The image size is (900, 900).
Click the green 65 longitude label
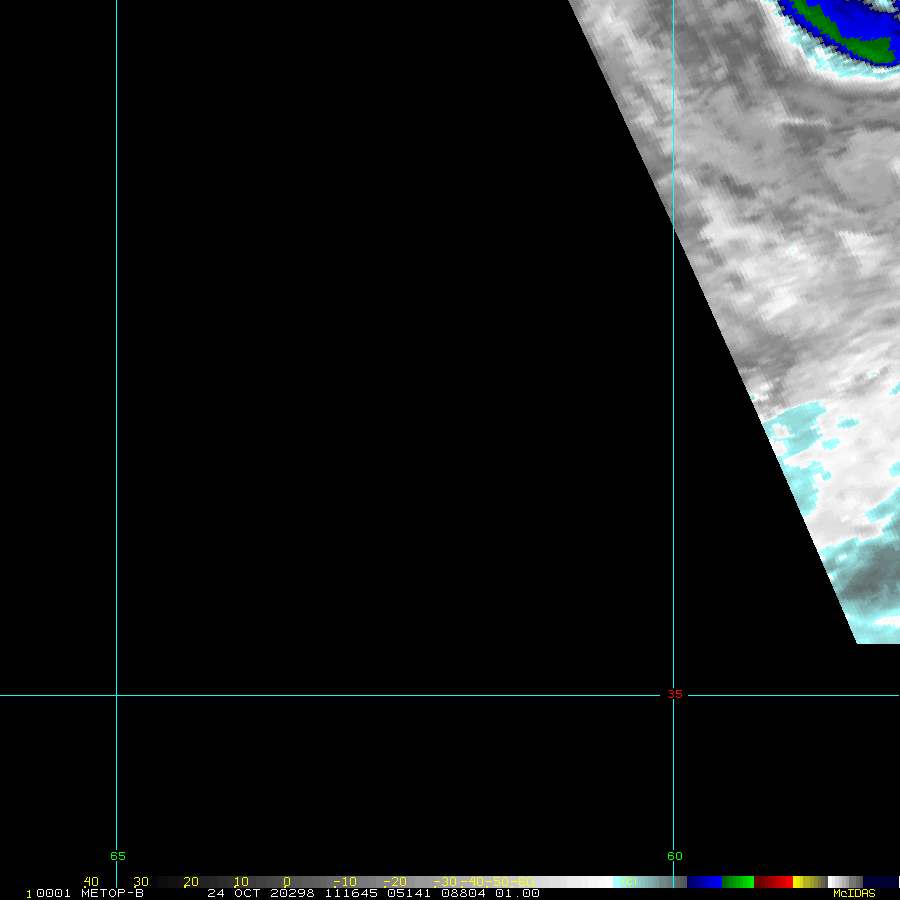(118, 856)
